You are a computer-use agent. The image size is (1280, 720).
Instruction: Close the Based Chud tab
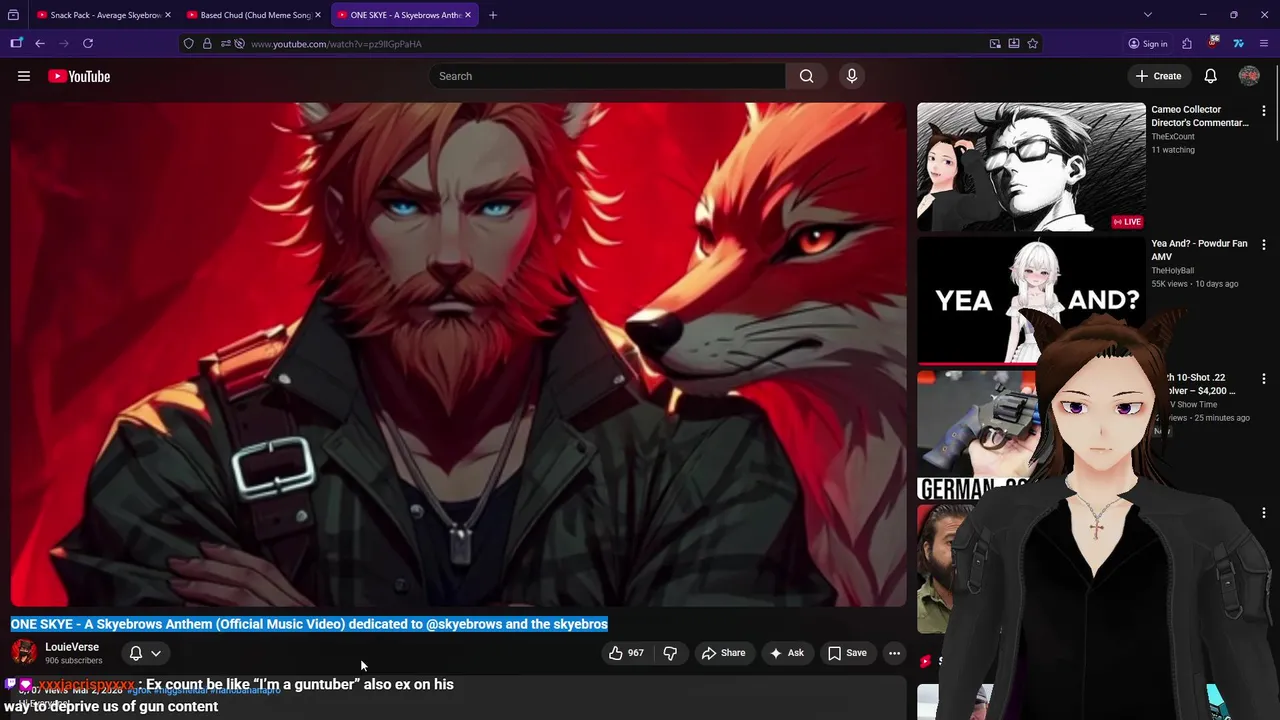tap(318, 15)
